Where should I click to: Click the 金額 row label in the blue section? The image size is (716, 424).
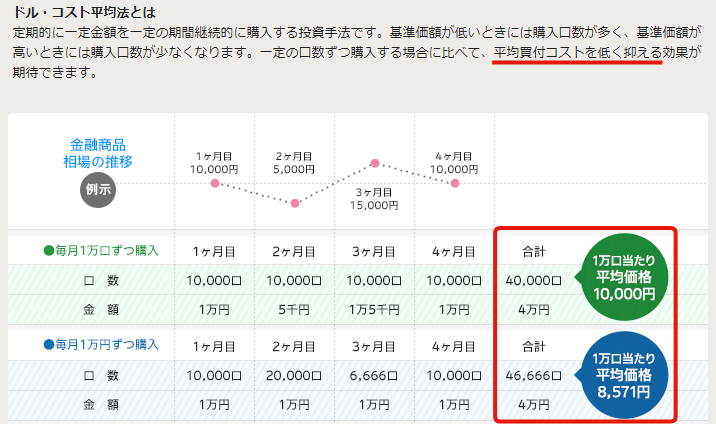[x=101, y=405]
